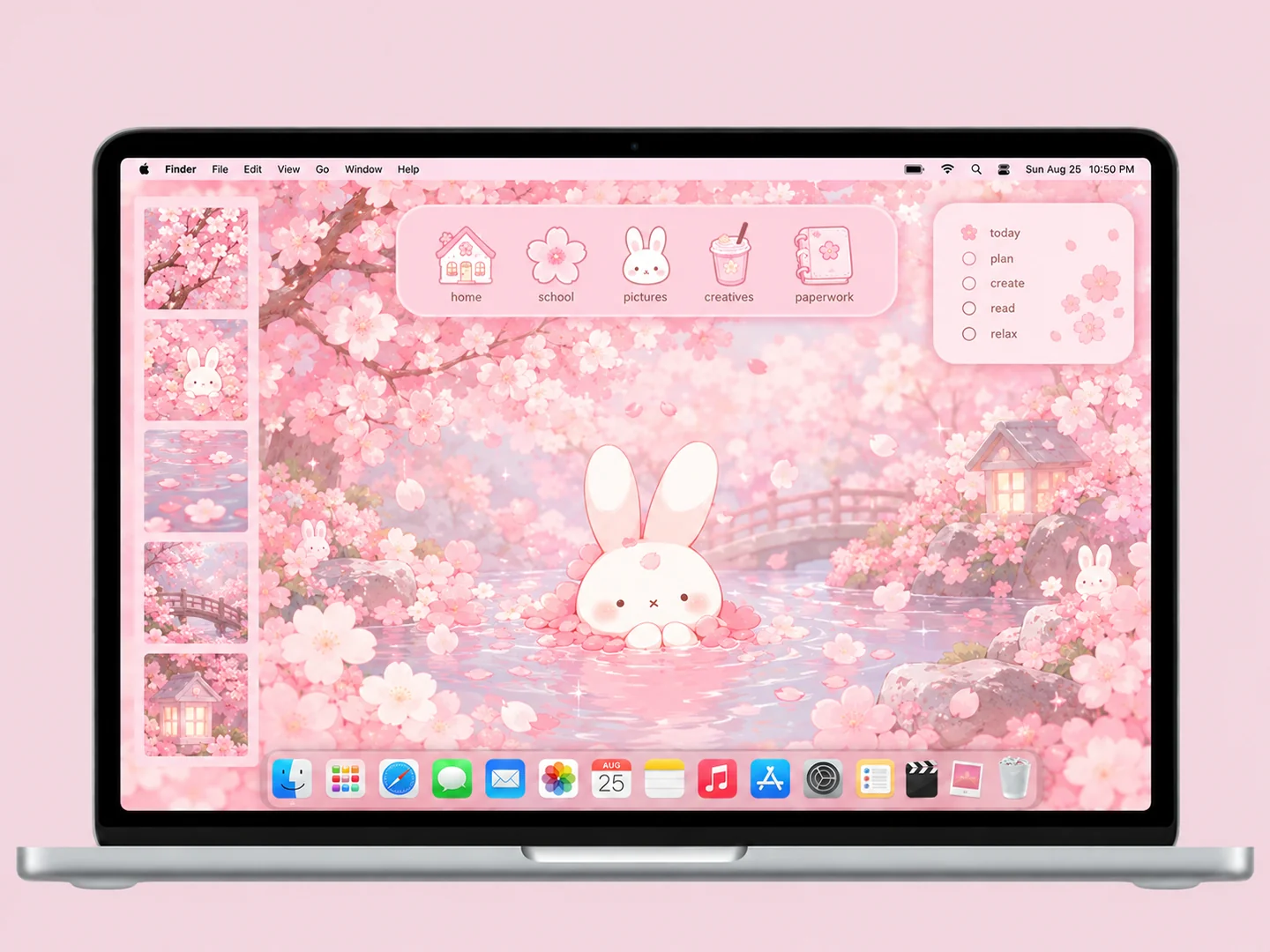Open the App Store icon
Image resolution: width=1270 pixels, height=952 pixels.
[x=770, y=779]
